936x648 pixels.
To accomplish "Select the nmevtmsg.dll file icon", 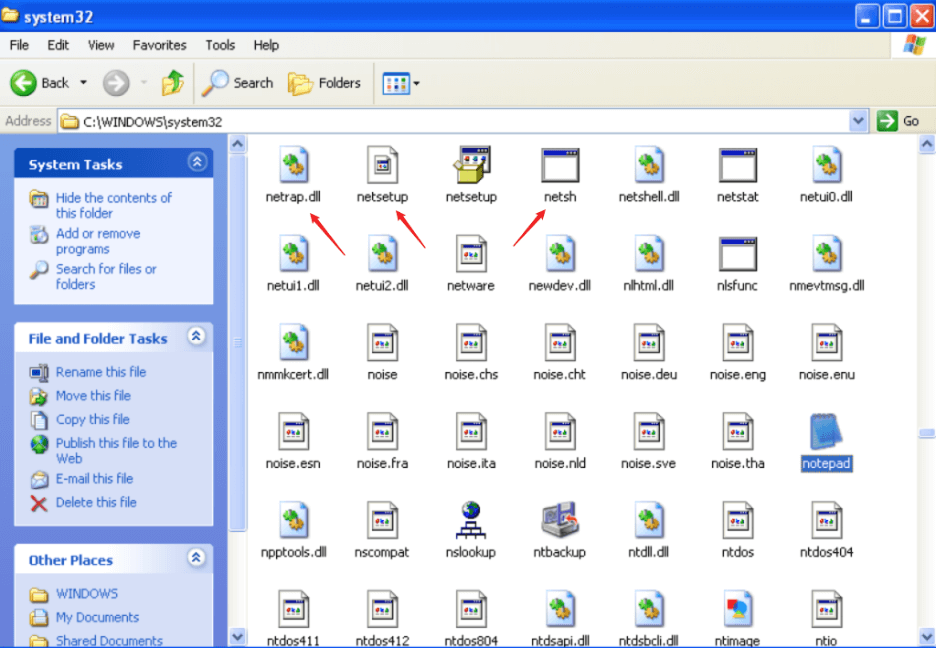I will [827, 254].
